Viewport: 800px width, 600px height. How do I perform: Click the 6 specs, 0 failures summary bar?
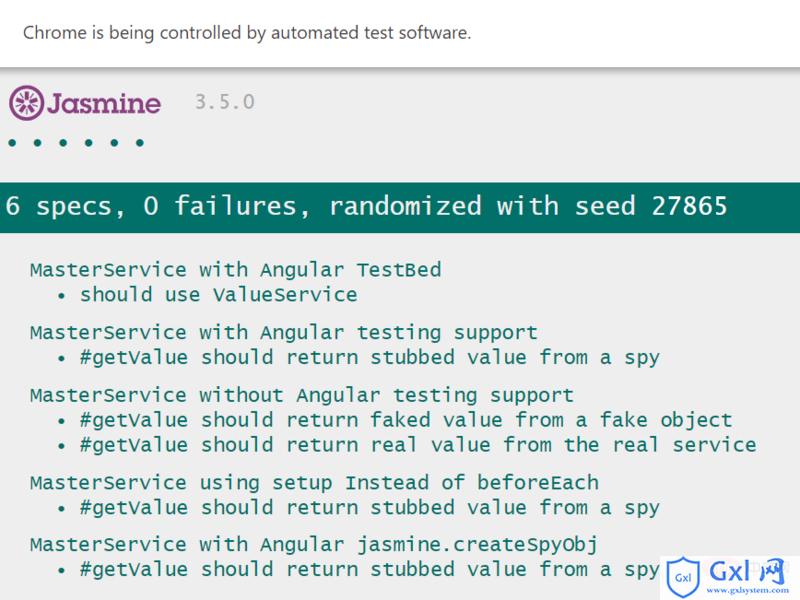click(400, 208)
